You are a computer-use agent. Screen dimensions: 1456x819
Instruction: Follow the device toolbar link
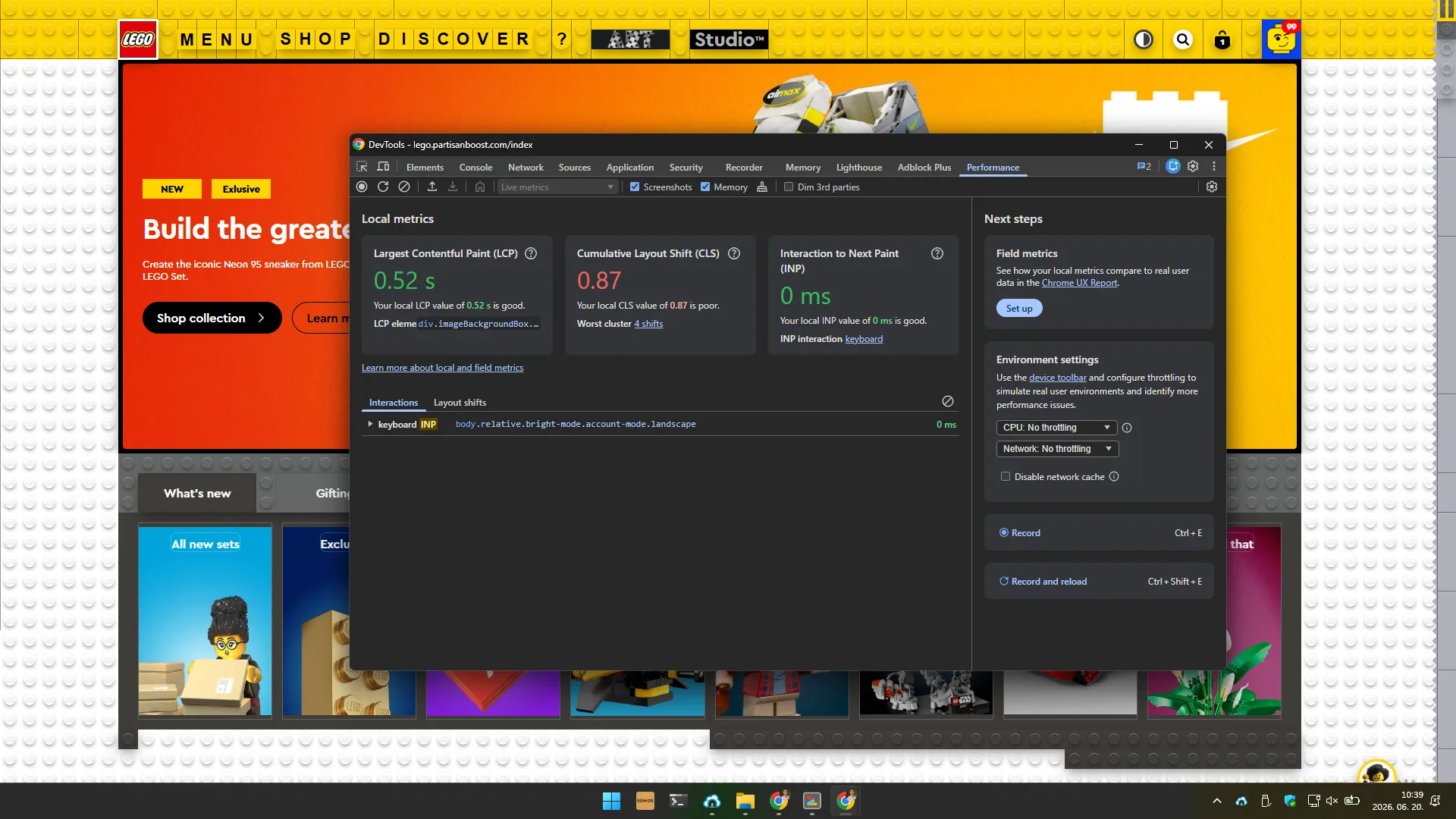click(x=1057, y=378)
